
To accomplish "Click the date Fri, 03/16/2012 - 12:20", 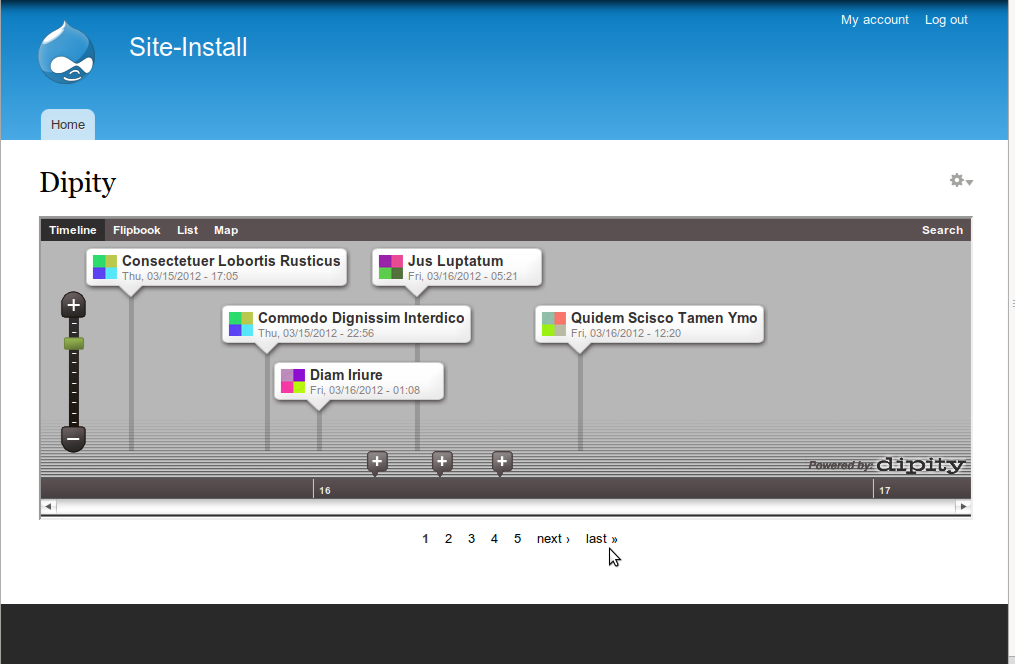I will [x=625, y=333].
